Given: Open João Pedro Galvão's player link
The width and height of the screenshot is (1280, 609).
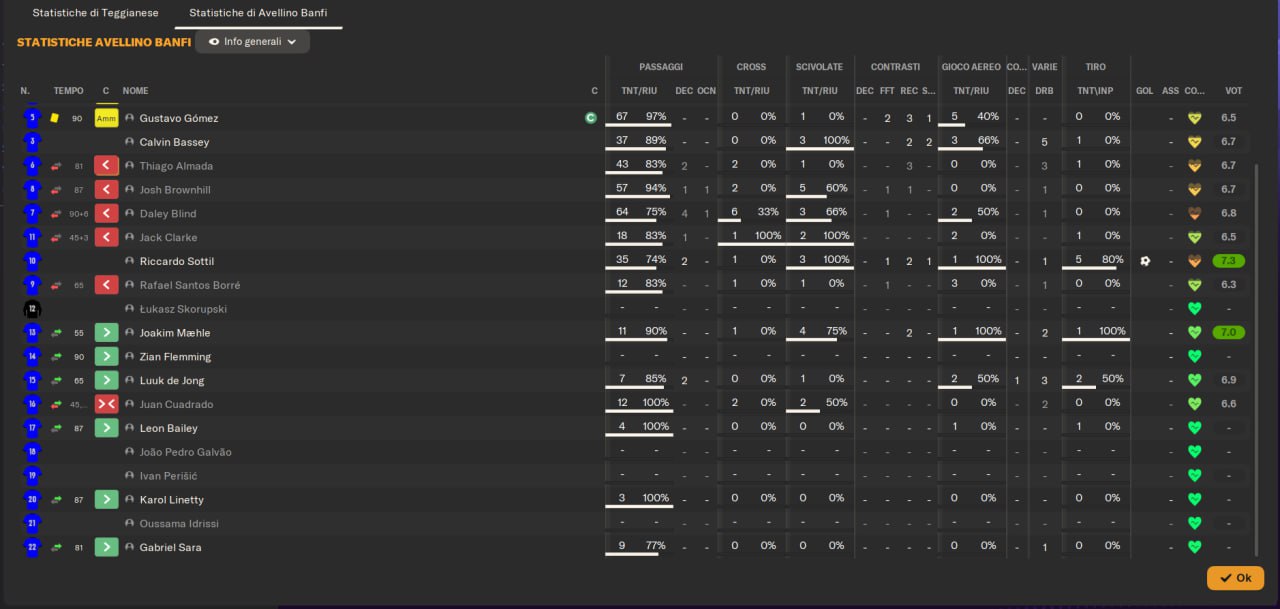Looking at the screenshot, I should (185, 452).
